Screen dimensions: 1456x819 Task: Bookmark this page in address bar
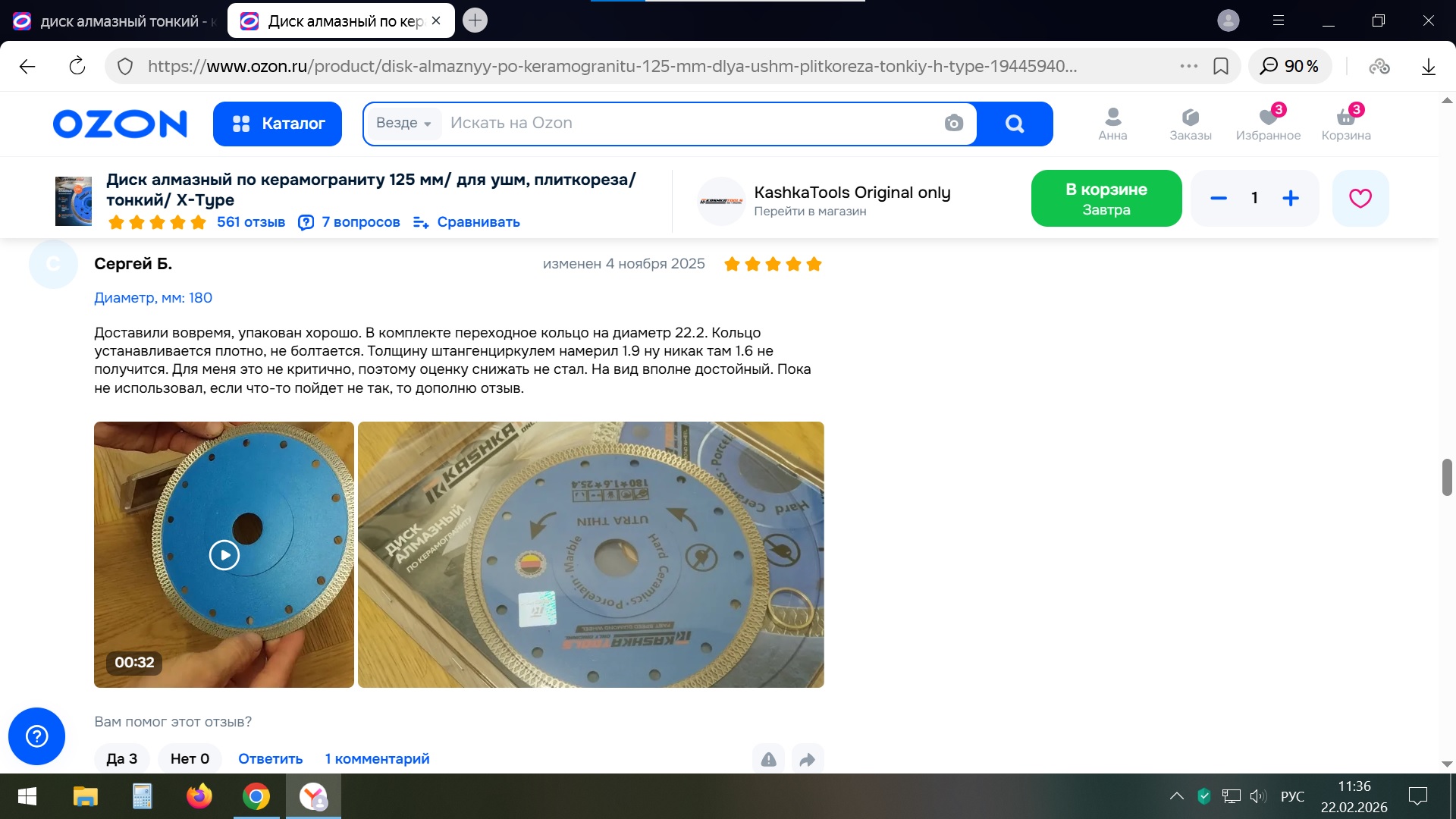[x=1221, y=66]
